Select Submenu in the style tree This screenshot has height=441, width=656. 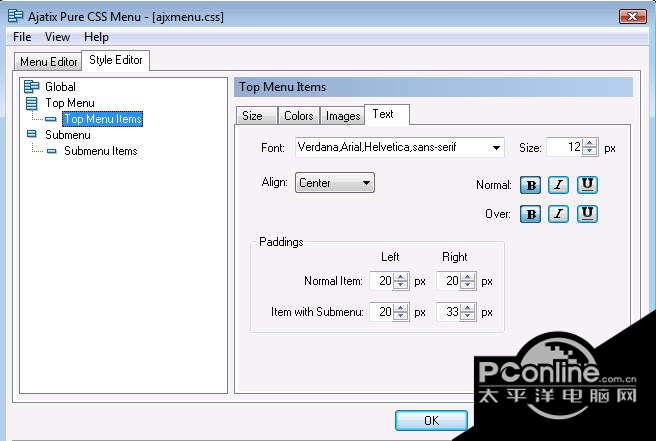click(x=68, y=135)
